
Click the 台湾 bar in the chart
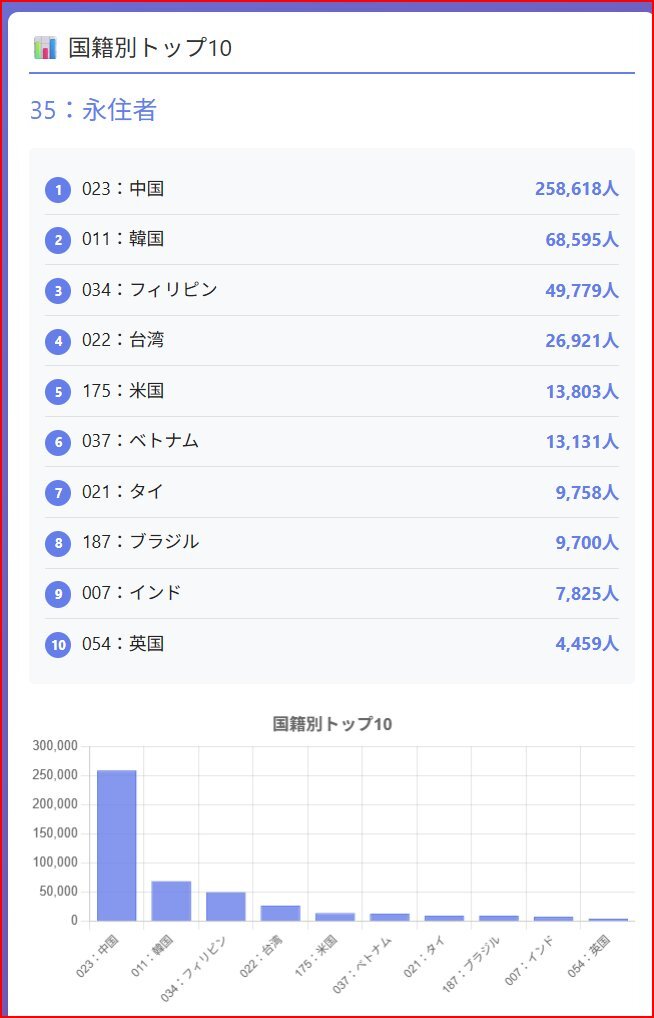tap(280, 912)
